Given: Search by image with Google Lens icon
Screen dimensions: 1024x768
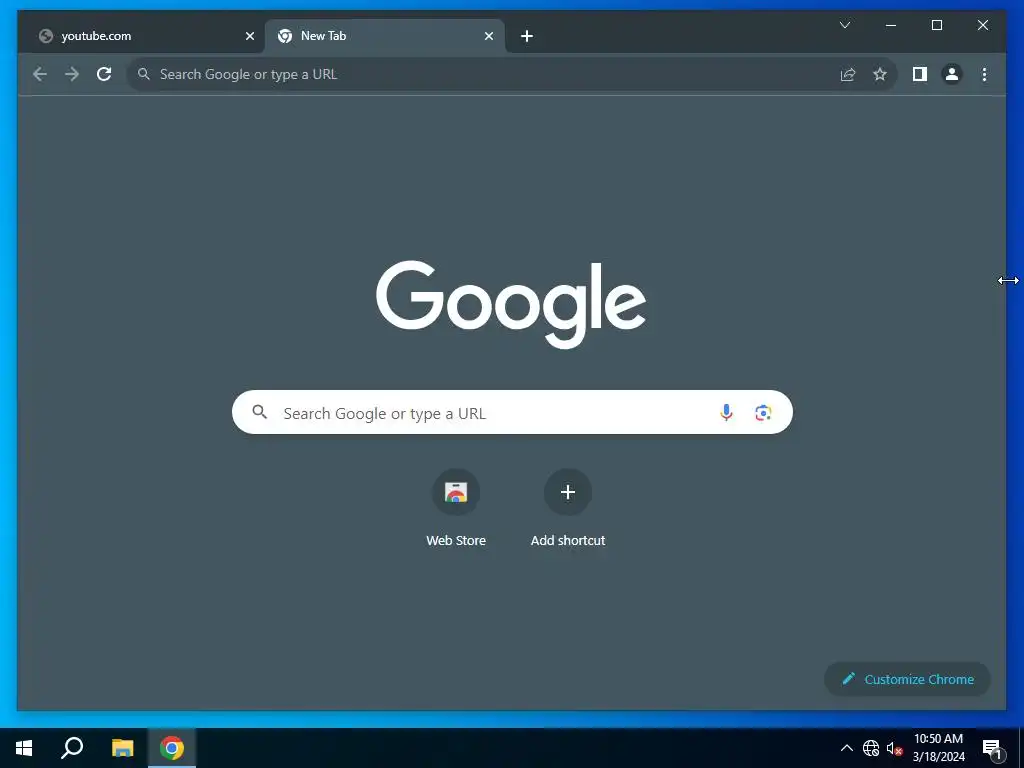Looking at the screenshot, I should 763,412.
